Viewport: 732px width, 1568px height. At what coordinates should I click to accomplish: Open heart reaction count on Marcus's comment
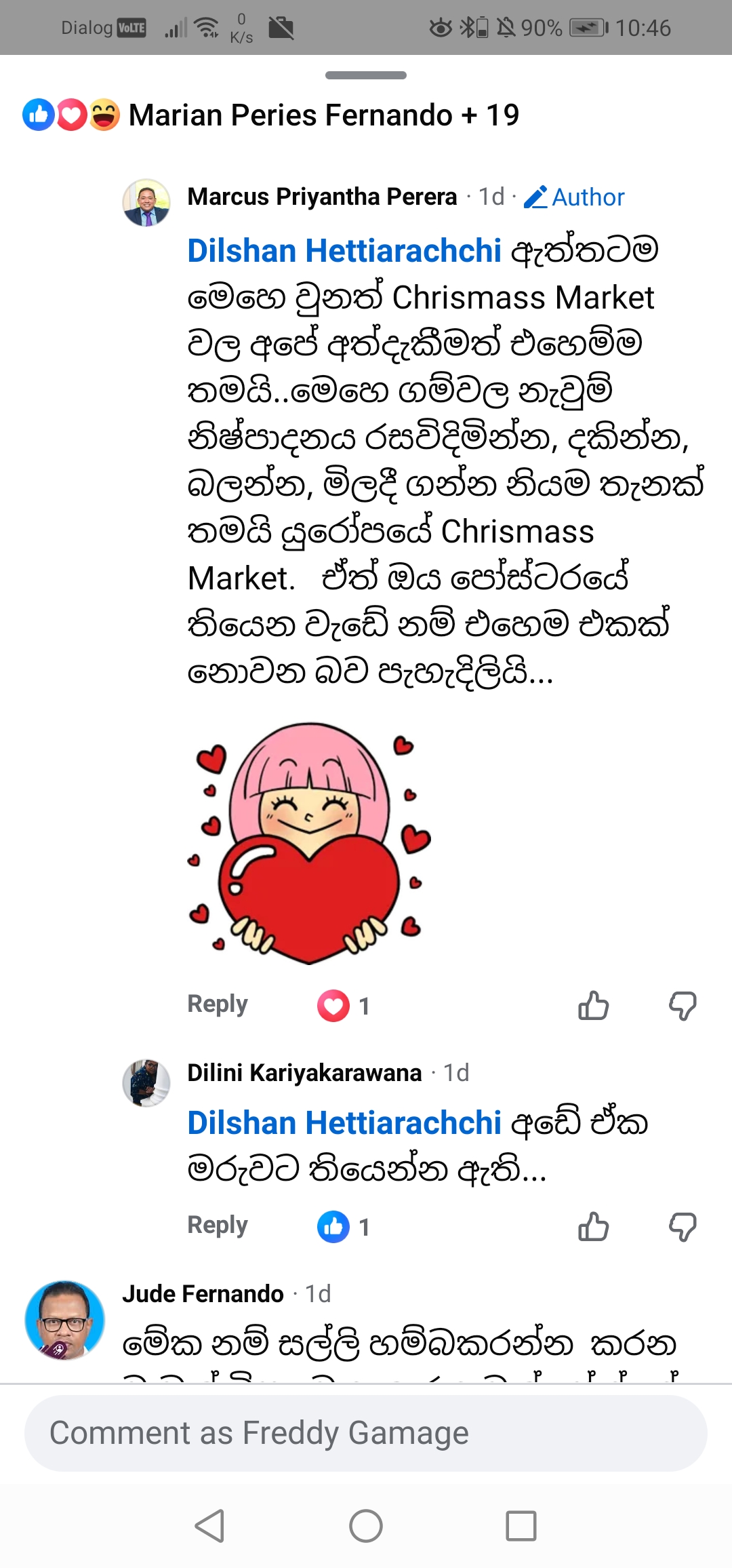click(x=344, y=1005)
